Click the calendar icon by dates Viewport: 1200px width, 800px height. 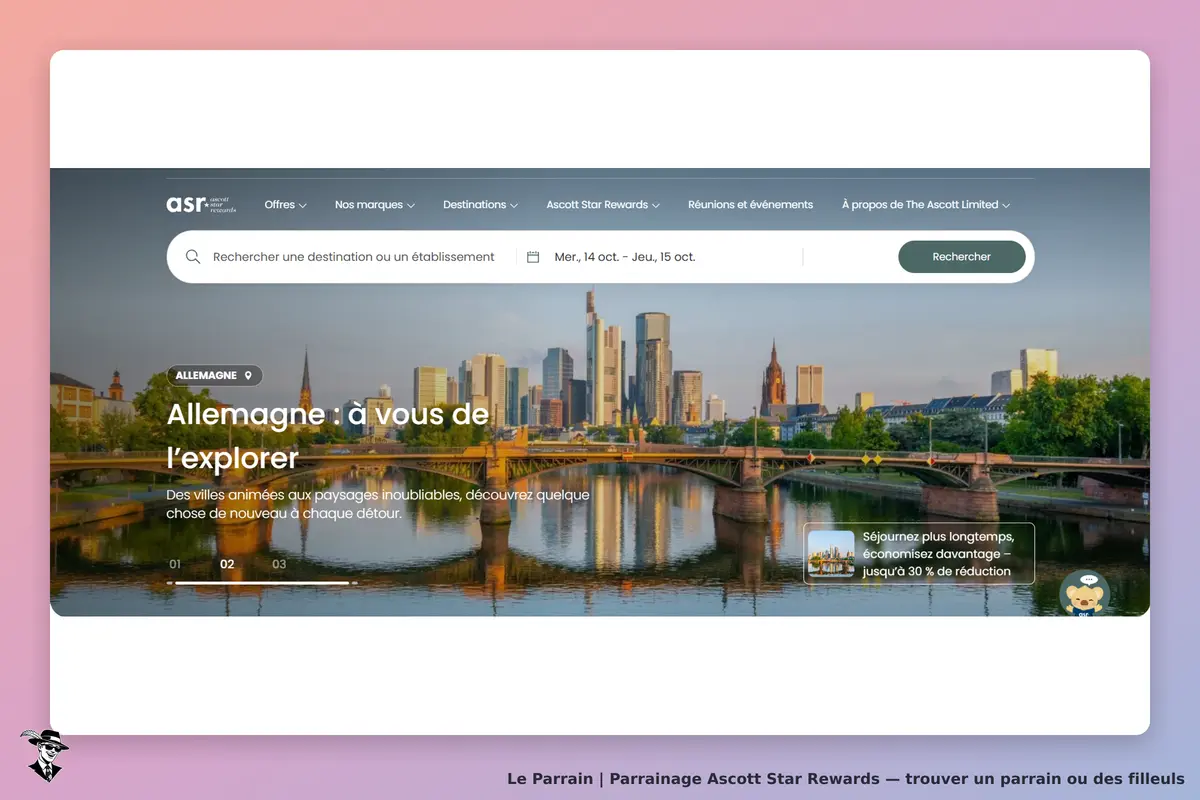pos(533,257)
